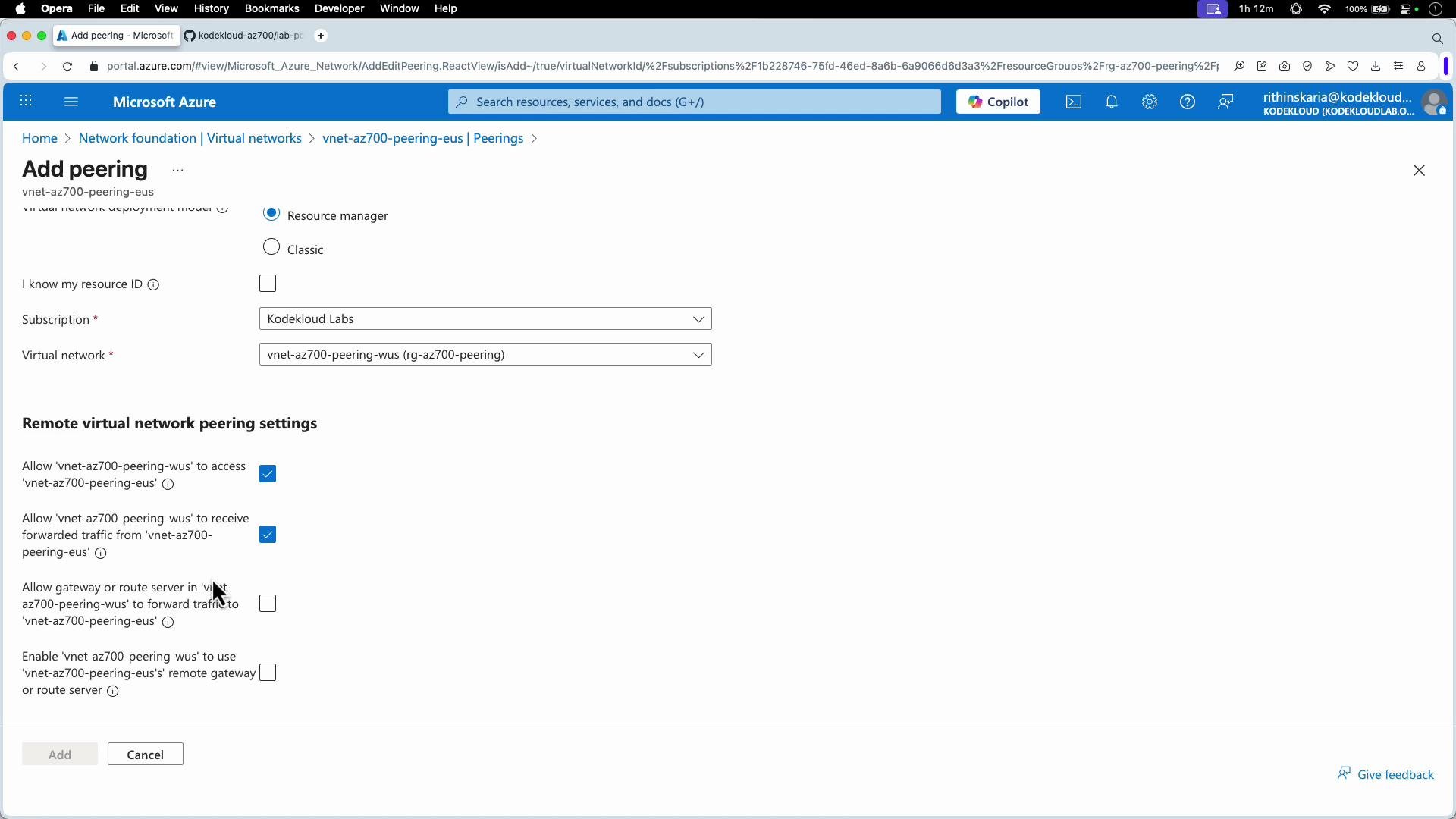Uncheck Allow wus to receive forwarded traffic
This screenshot has width=1456, height=819.
(x=268, y=535)
